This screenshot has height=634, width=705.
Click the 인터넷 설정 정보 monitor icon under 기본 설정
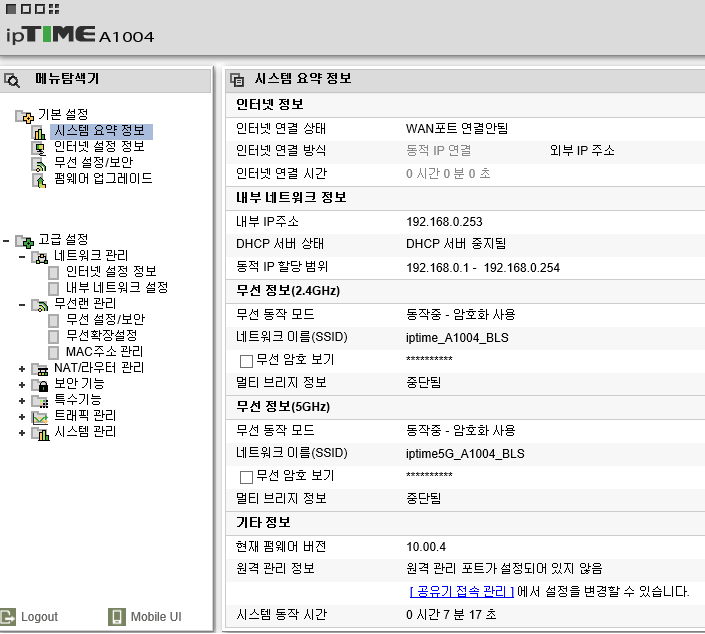[39, 148]
